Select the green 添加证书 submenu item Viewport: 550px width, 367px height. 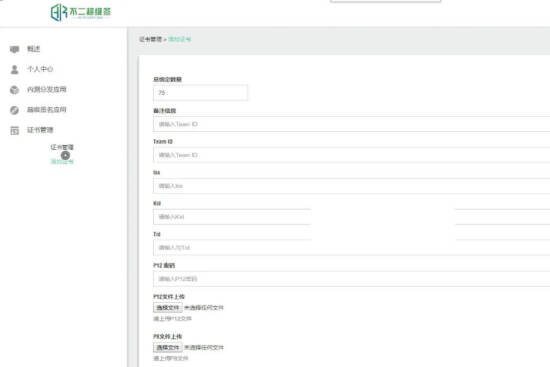pyautogui.click(x=62, y=161)
